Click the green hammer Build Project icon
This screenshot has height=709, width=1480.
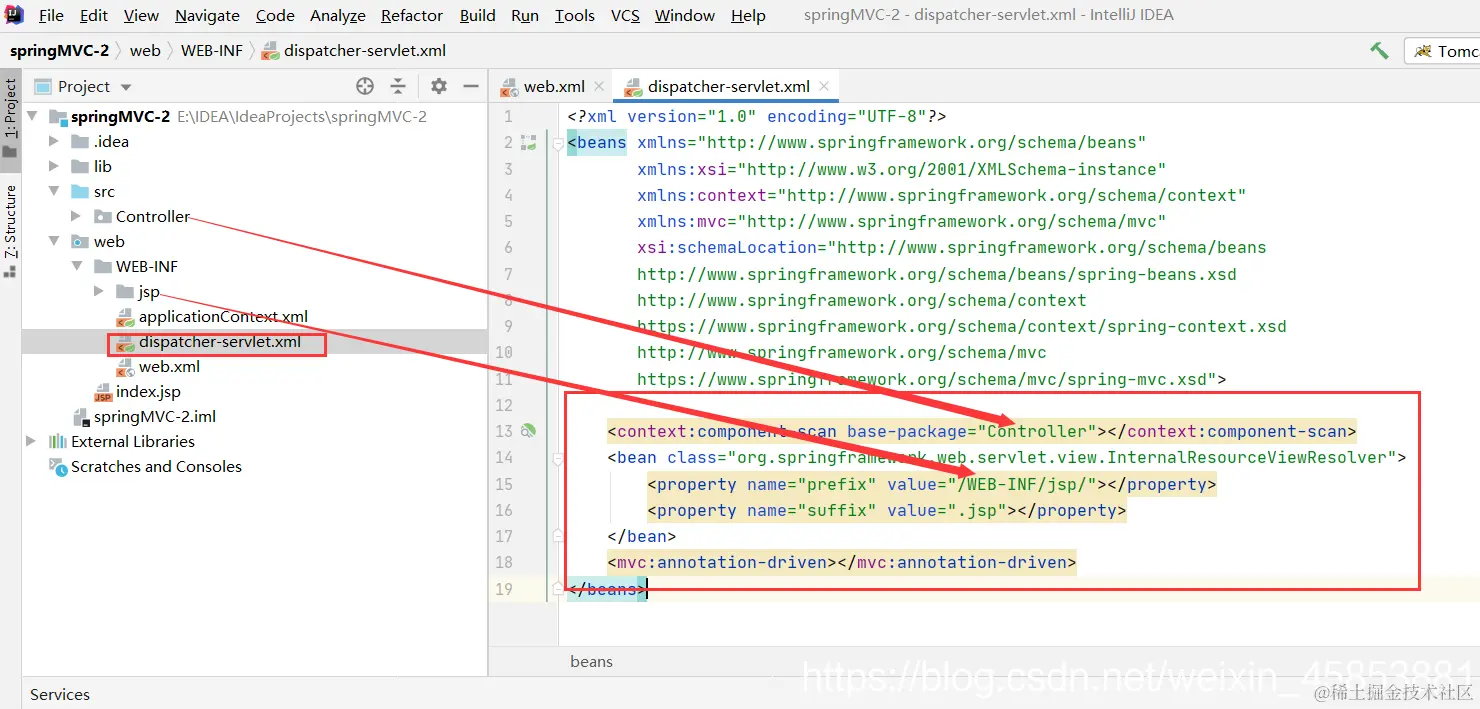(1380, 50)
